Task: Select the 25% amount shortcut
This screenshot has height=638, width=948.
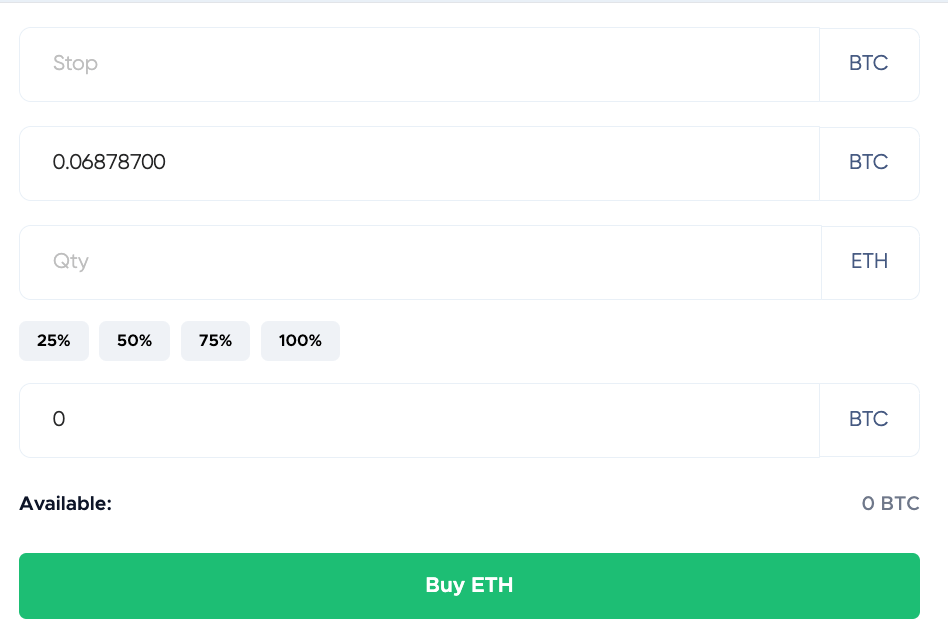Action: [54, 341]
